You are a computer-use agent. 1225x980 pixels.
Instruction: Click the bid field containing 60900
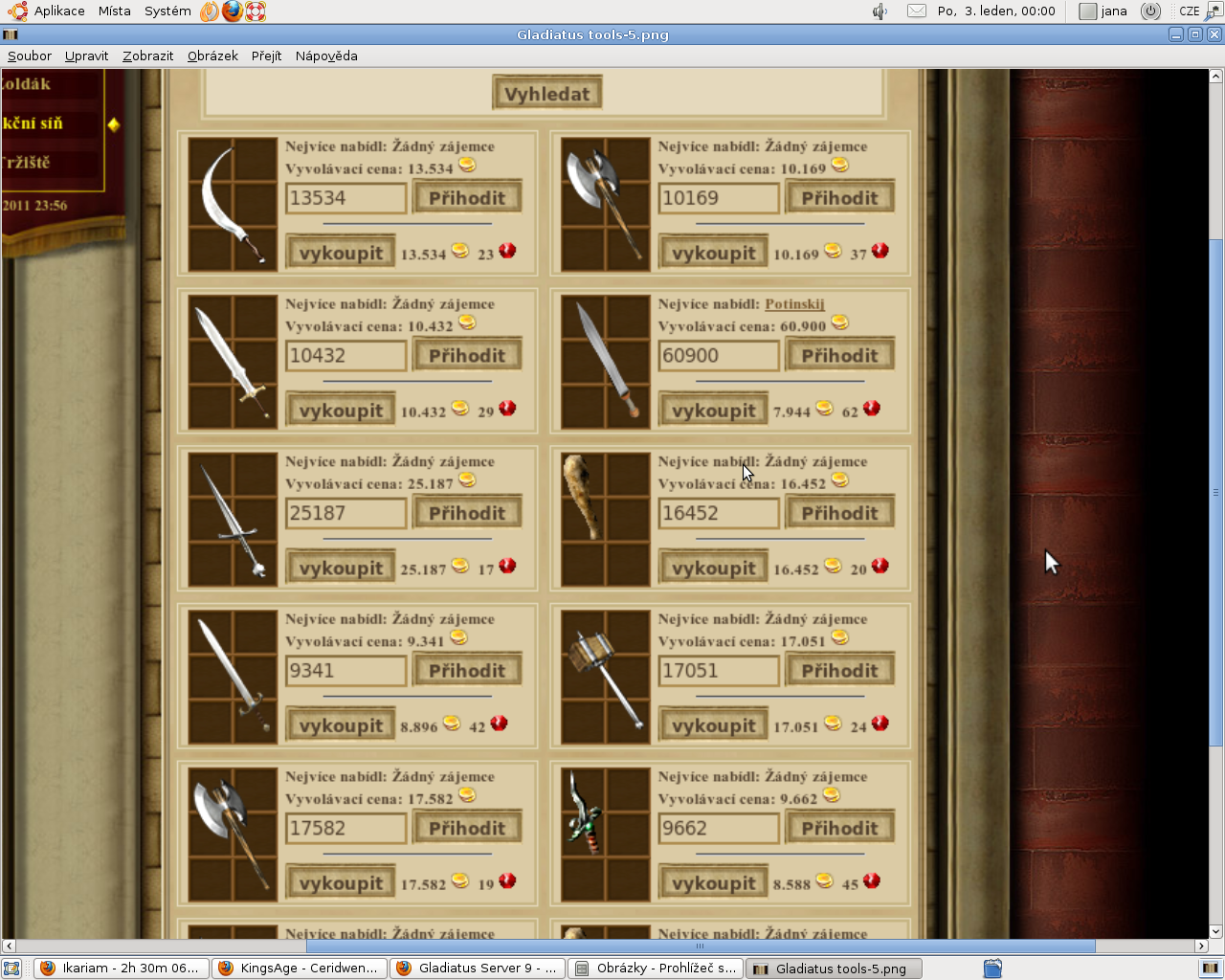[x=719, y=355]
